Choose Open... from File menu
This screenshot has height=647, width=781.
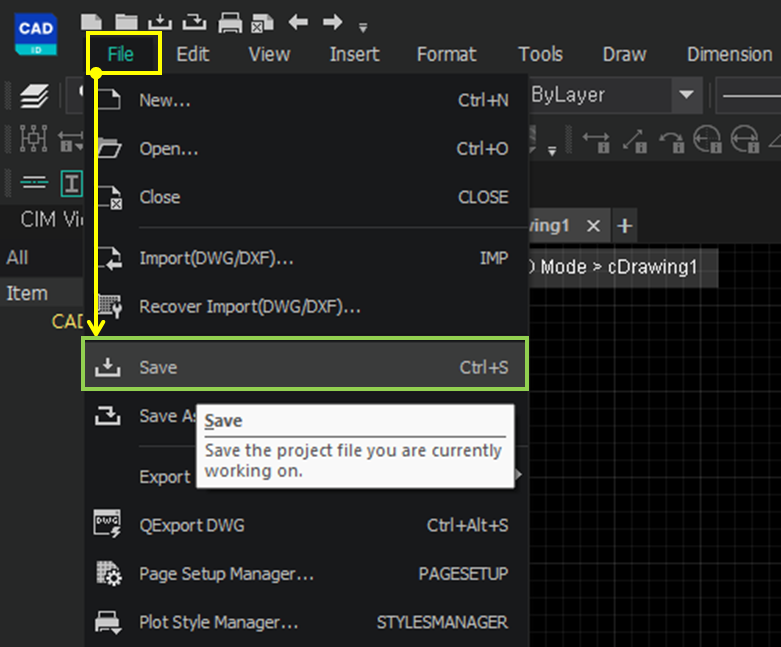[x=305, y=148]
